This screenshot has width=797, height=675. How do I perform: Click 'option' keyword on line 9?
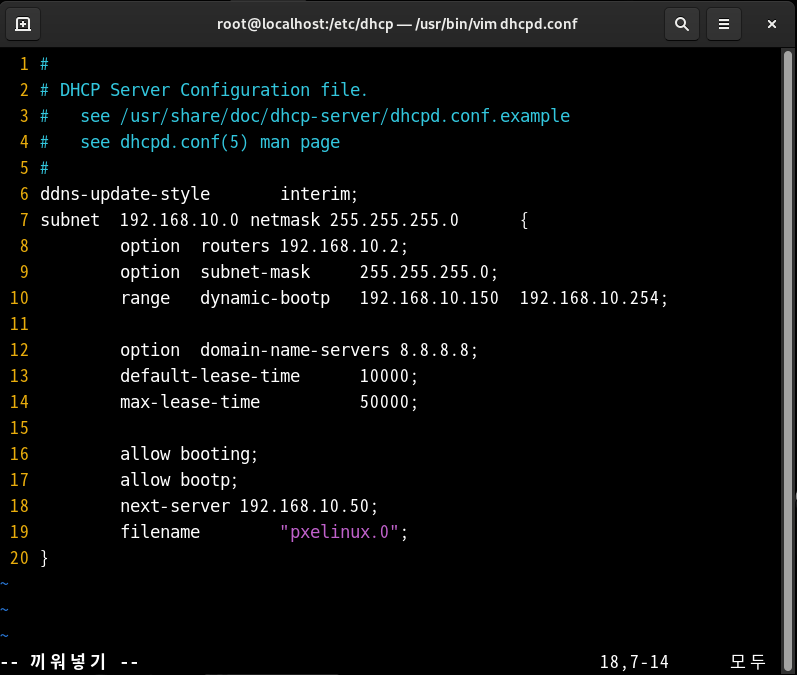[x=150, y=272]
